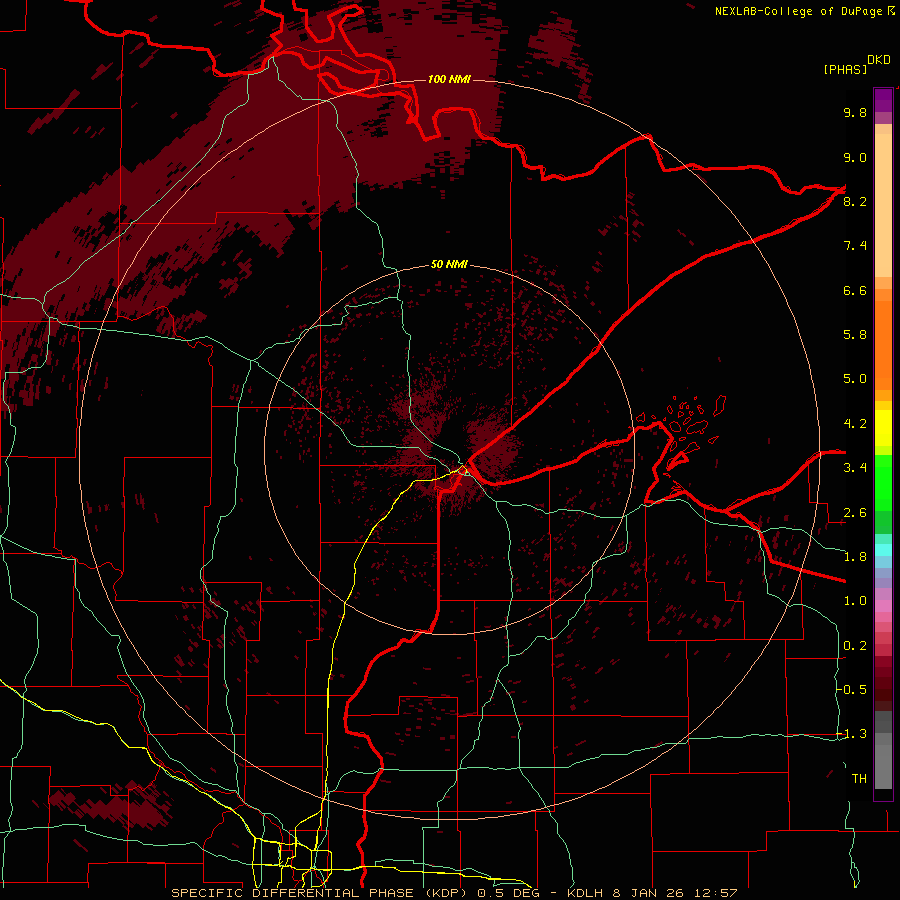The width and height of the screenshot is (900, 900).
Task: Click the 50 NMI range ring label
Action: click(449, 265)
